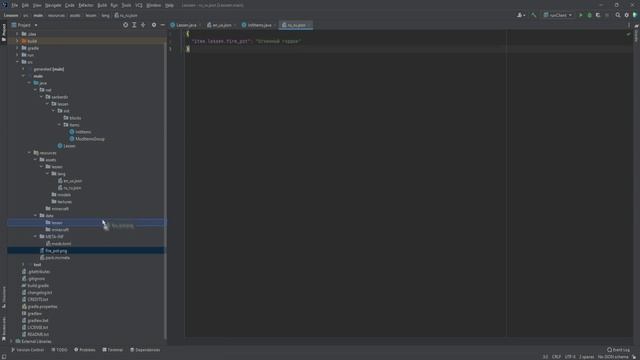Open editor tabs more options

pyautogui.click(x=629, y=25)
